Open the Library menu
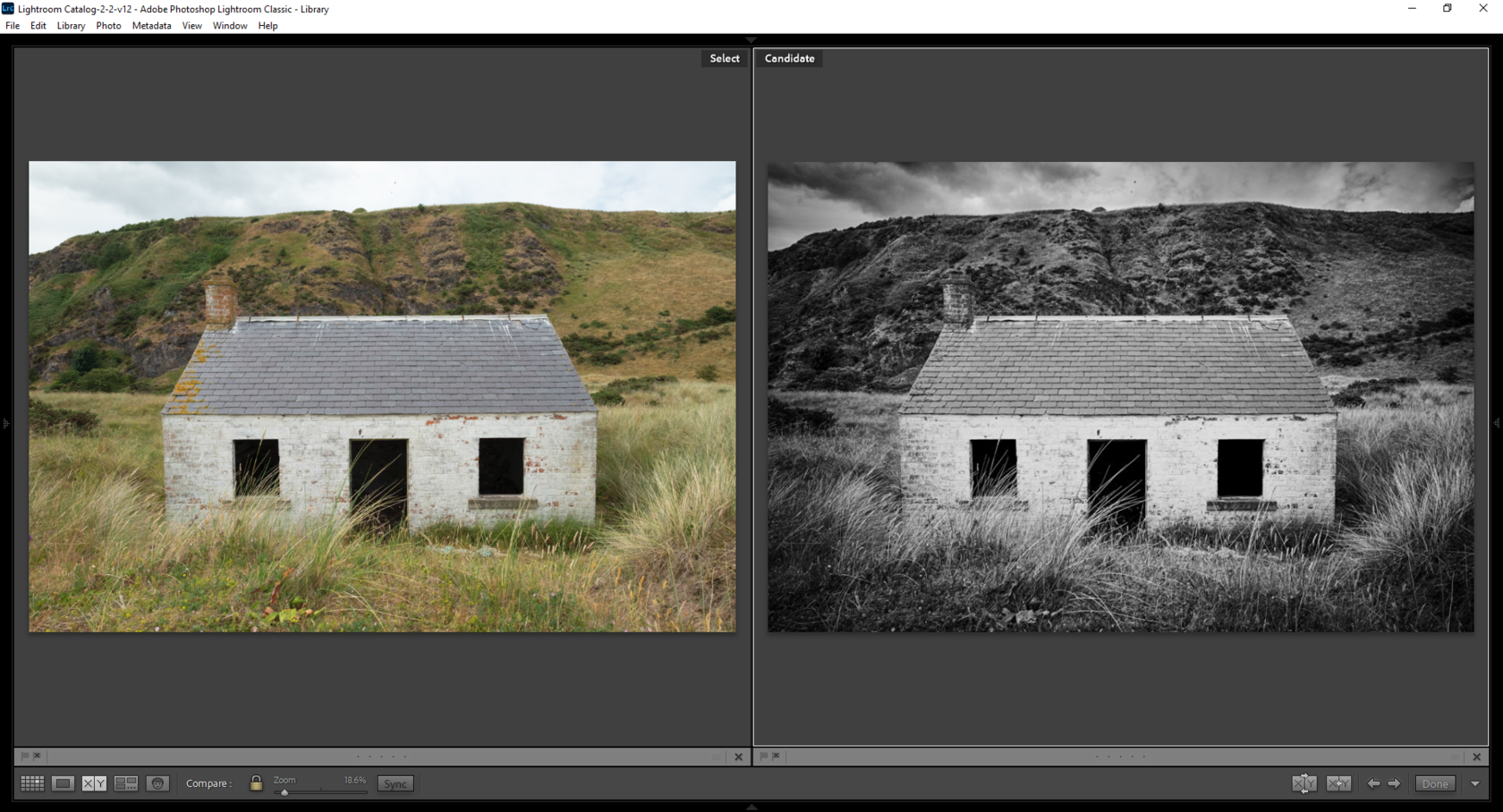The width and height of the screenshot is (1503, 812). (x=71, y=26)
